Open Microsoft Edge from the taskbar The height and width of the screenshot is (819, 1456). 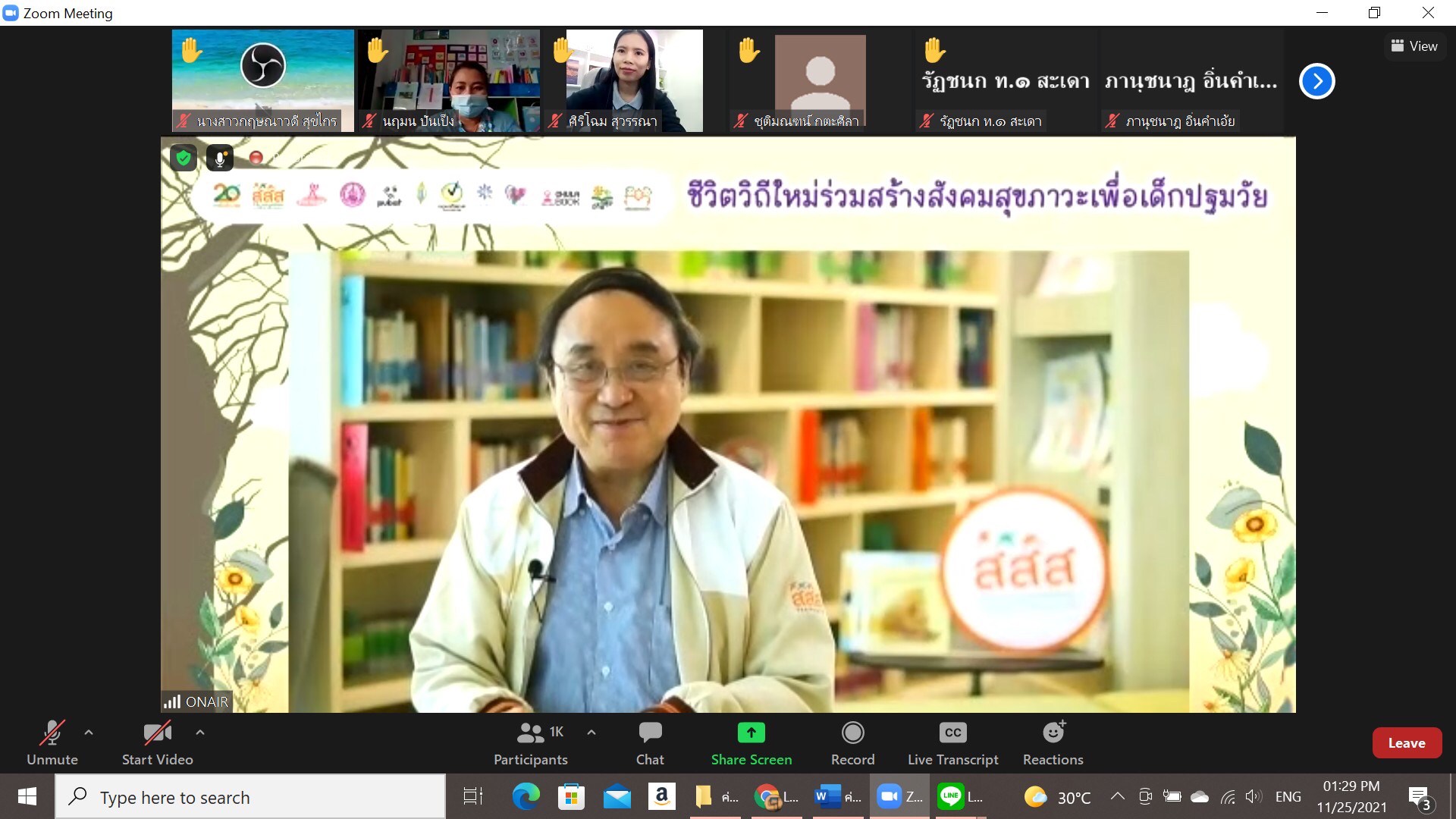[526, 797]
